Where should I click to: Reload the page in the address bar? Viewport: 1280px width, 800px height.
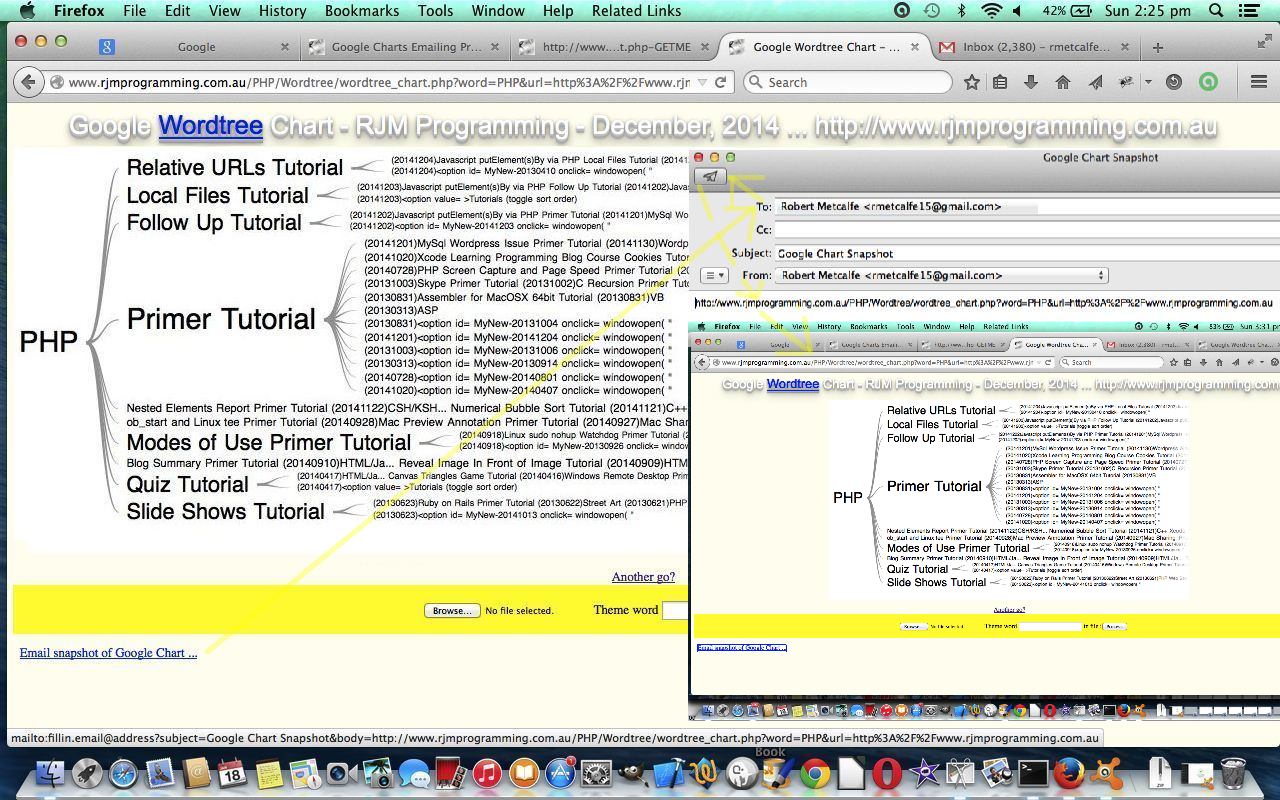coord(720,82)
